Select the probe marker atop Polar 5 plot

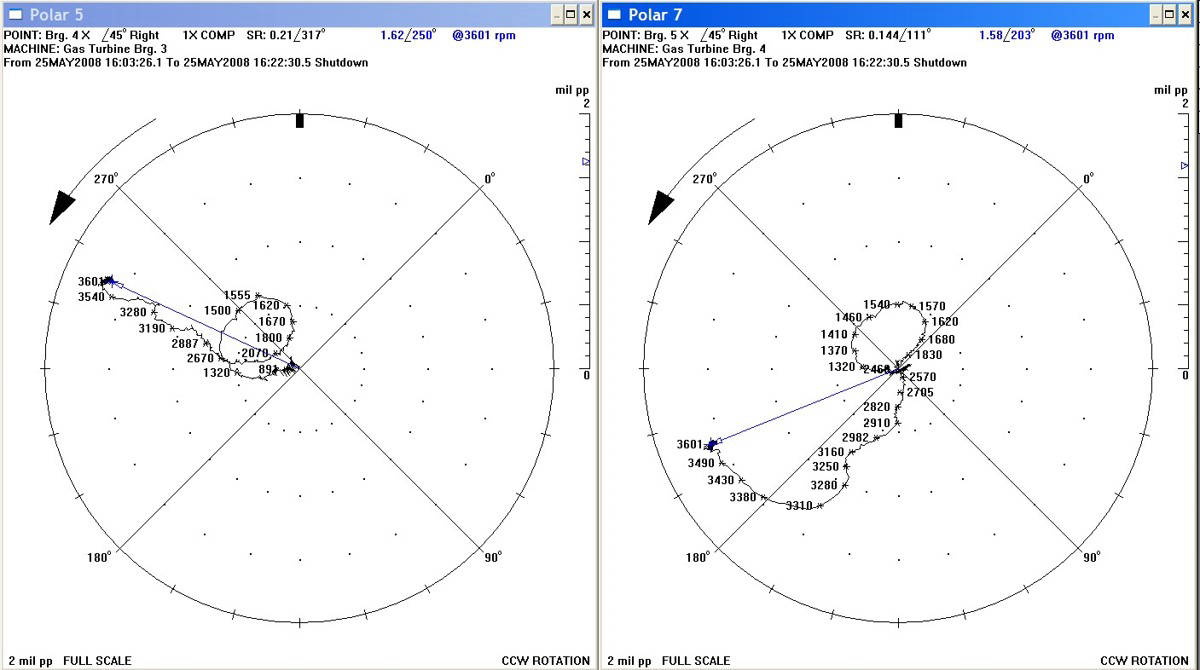[x=299, y=121]
